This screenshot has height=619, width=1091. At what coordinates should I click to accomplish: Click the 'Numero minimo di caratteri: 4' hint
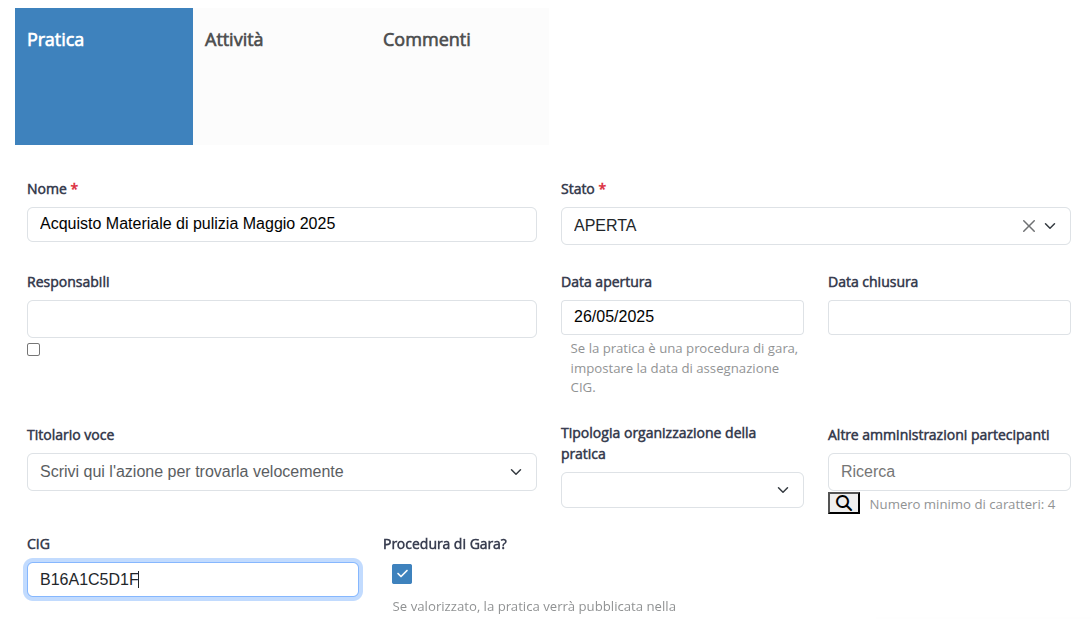(962, 504)
